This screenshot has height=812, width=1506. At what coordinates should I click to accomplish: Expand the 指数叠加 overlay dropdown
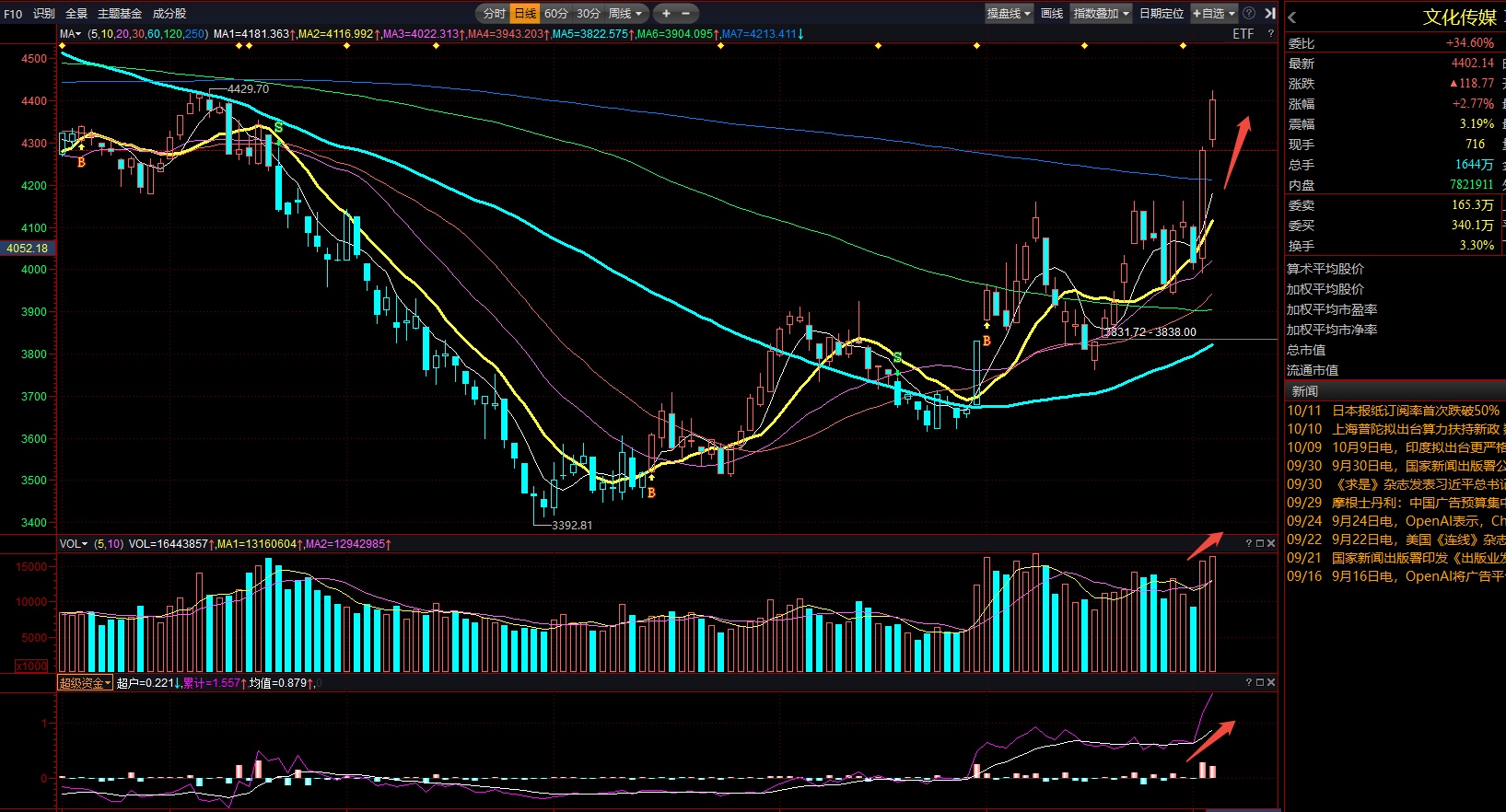click(x=1101, y=14)
